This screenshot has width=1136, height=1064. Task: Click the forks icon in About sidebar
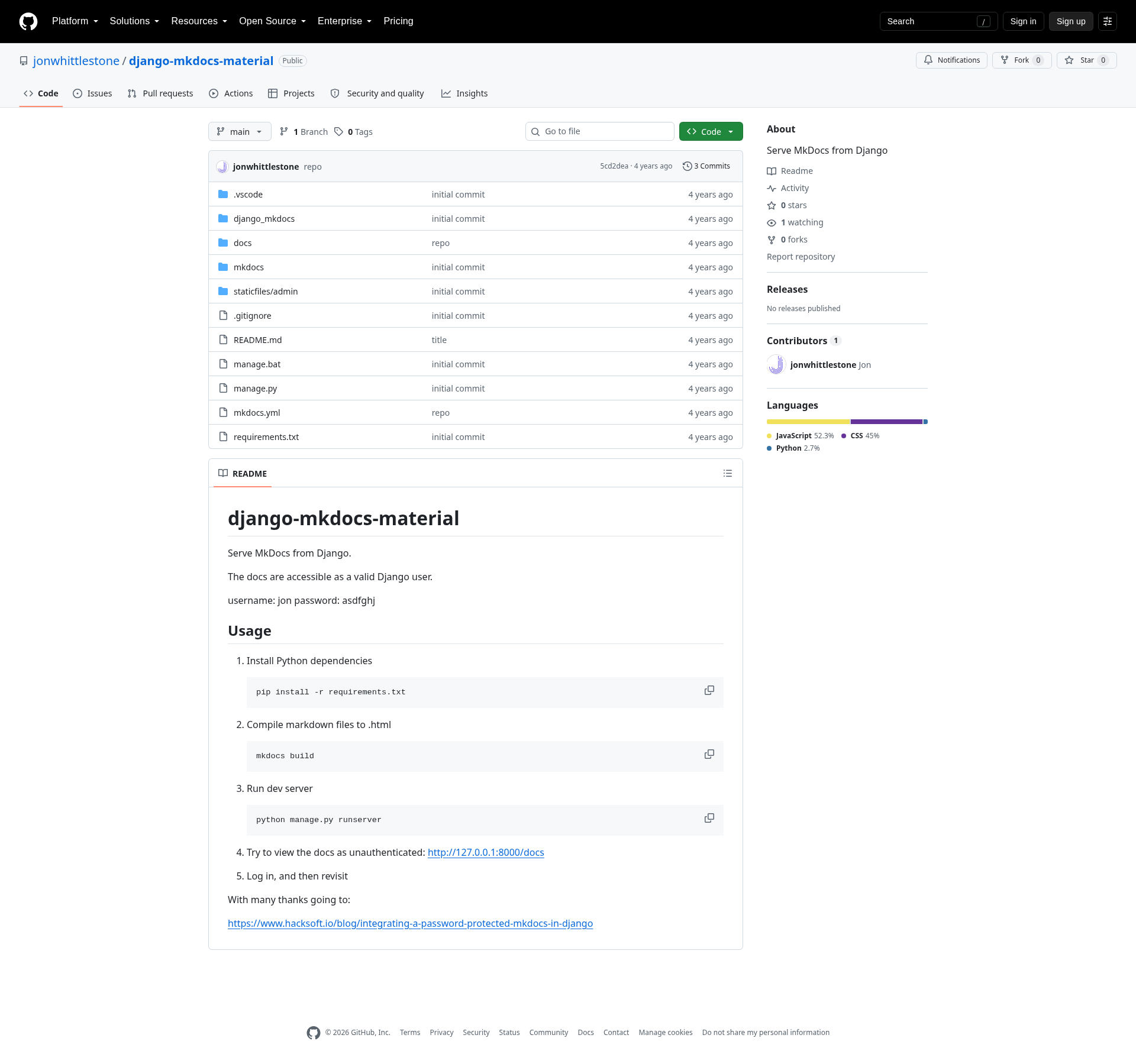pos(772,240)
